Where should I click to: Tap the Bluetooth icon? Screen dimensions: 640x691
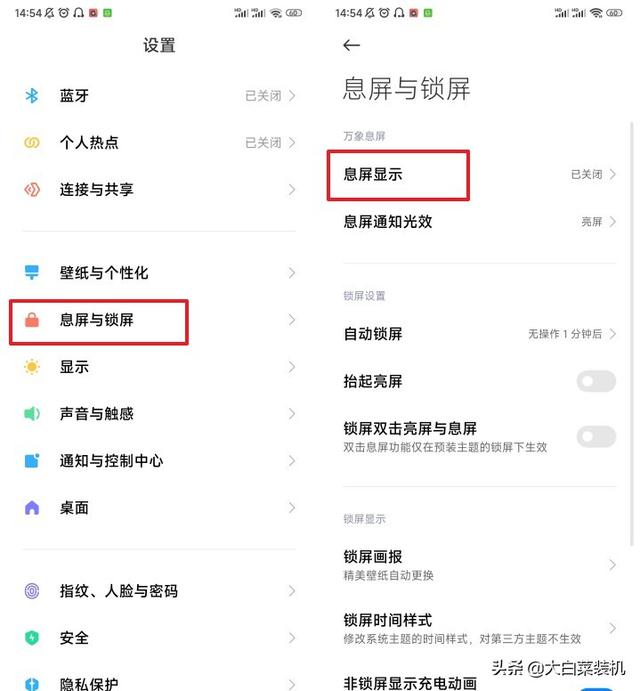tap(32, 96)
